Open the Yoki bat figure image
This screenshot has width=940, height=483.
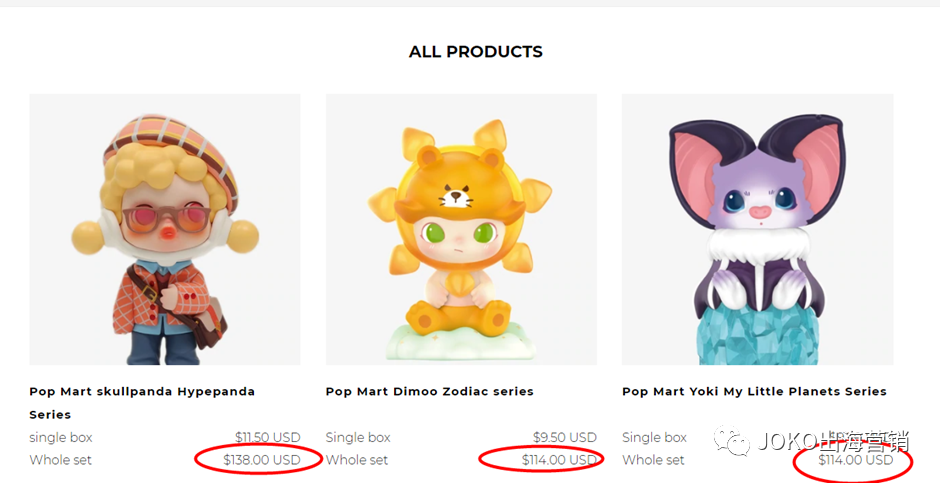(x=757, y=229)
